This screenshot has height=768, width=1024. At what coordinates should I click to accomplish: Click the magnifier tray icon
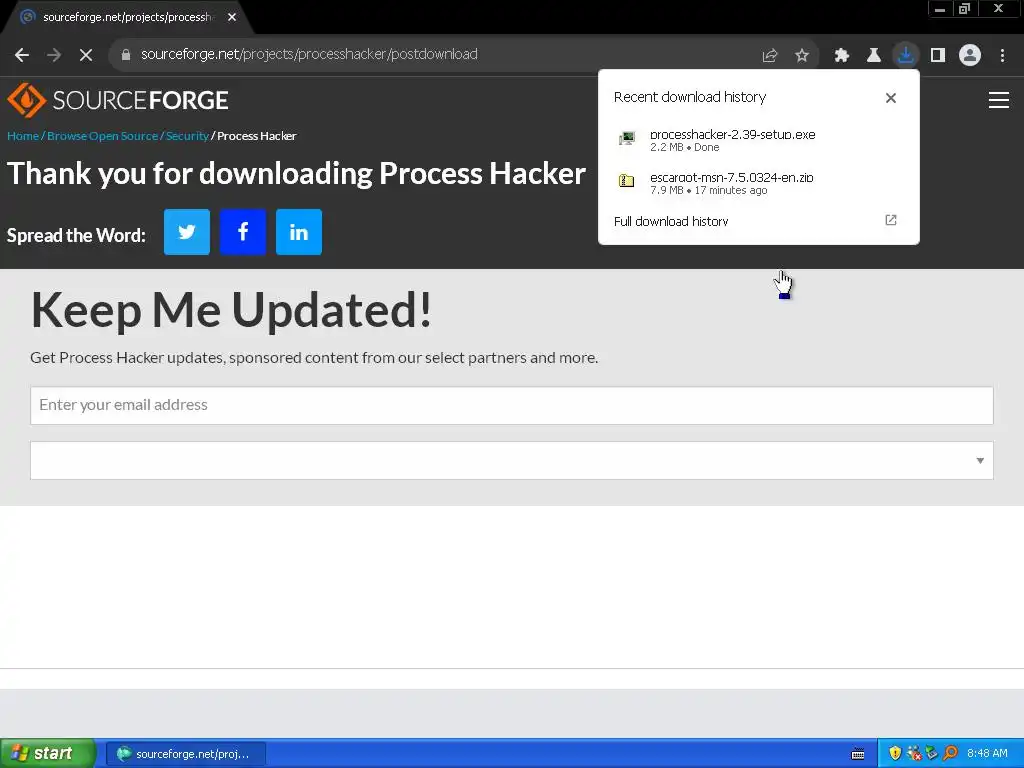tap(950, 754)
